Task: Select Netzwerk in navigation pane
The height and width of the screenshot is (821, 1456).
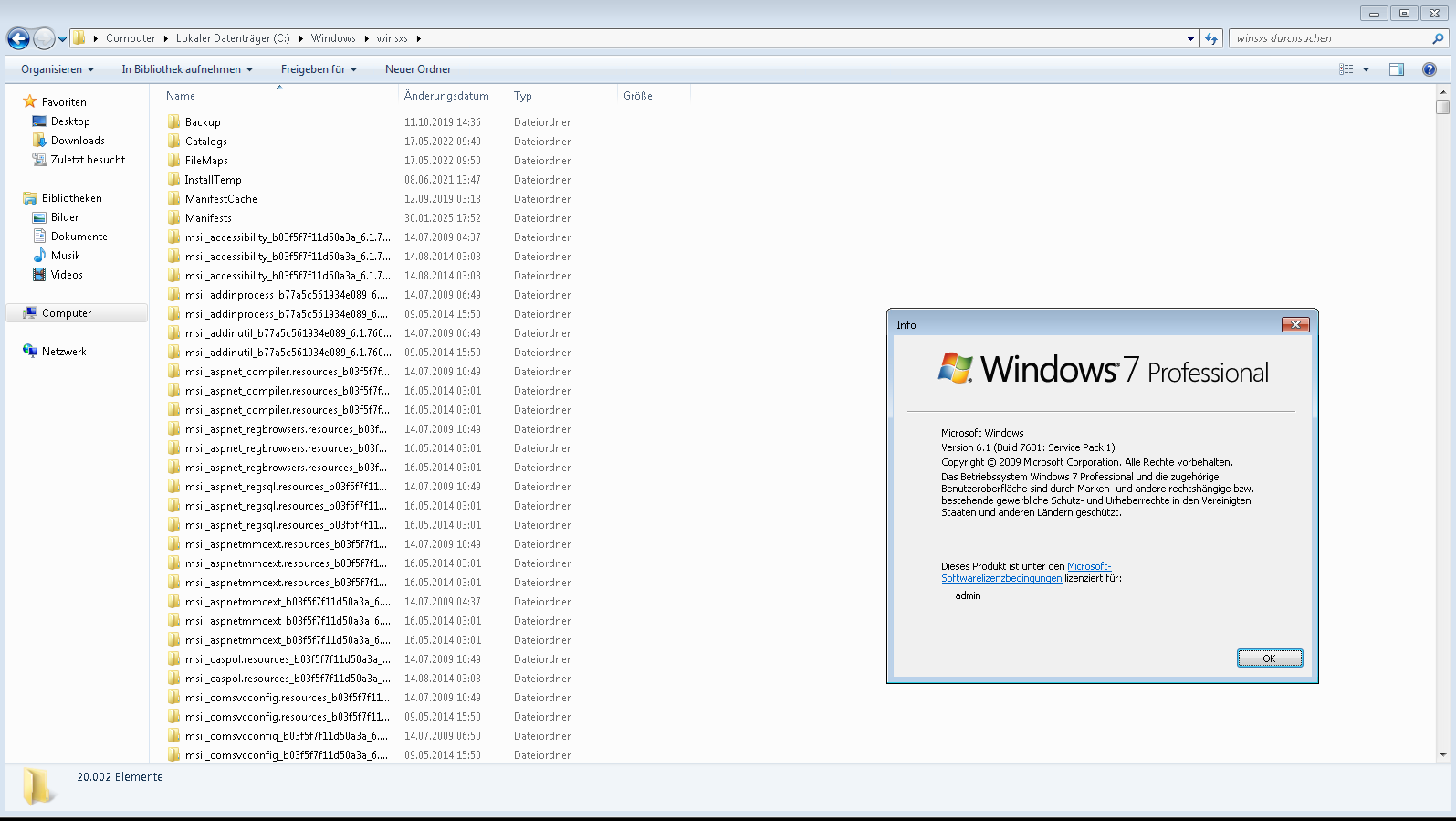Action: [64, 352]
